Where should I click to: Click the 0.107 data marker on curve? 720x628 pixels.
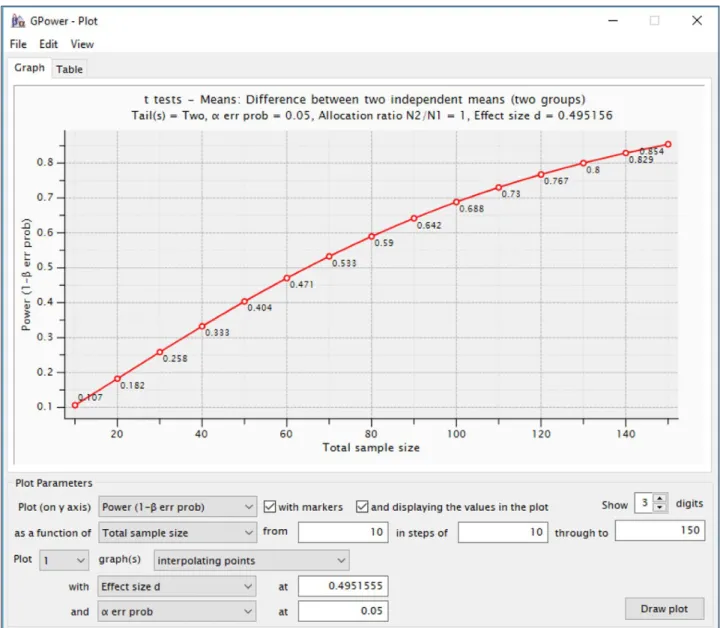75,405
